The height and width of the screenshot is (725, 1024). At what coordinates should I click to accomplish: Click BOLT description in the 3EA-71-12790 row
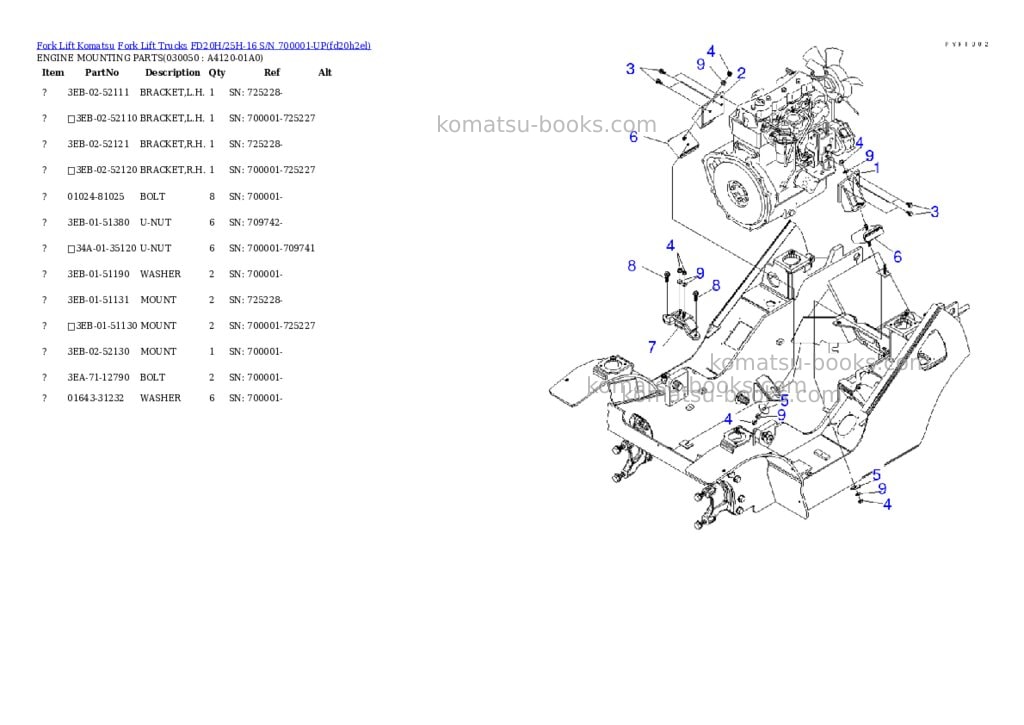coord(152,378)
